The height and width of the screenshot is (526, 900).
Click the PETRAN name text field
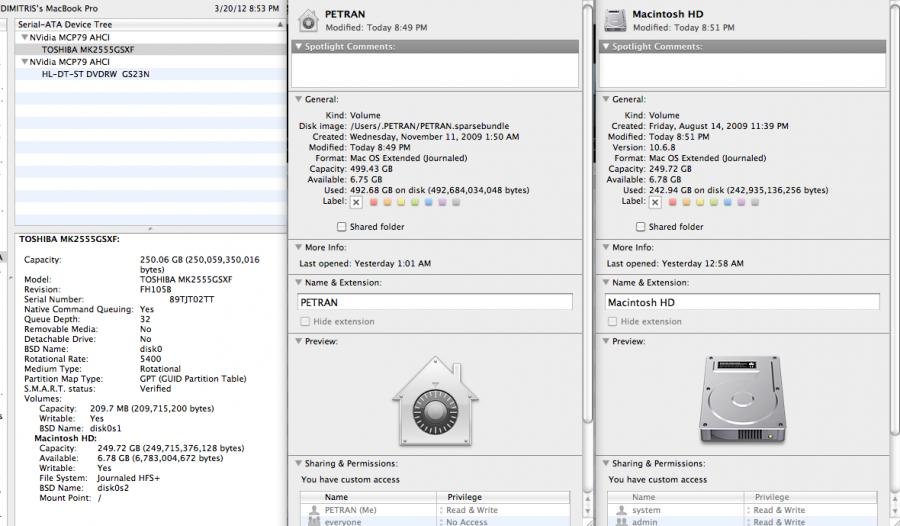(435, 302)
